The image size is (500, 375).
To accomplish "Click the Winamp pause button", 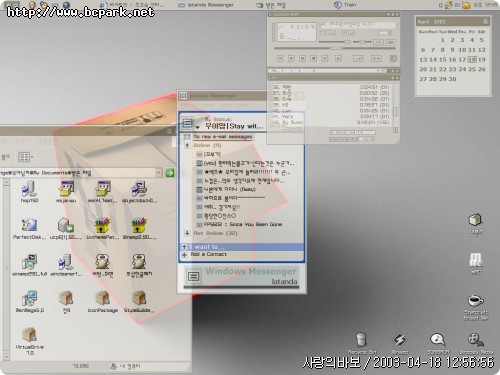I will pos(302,59).
